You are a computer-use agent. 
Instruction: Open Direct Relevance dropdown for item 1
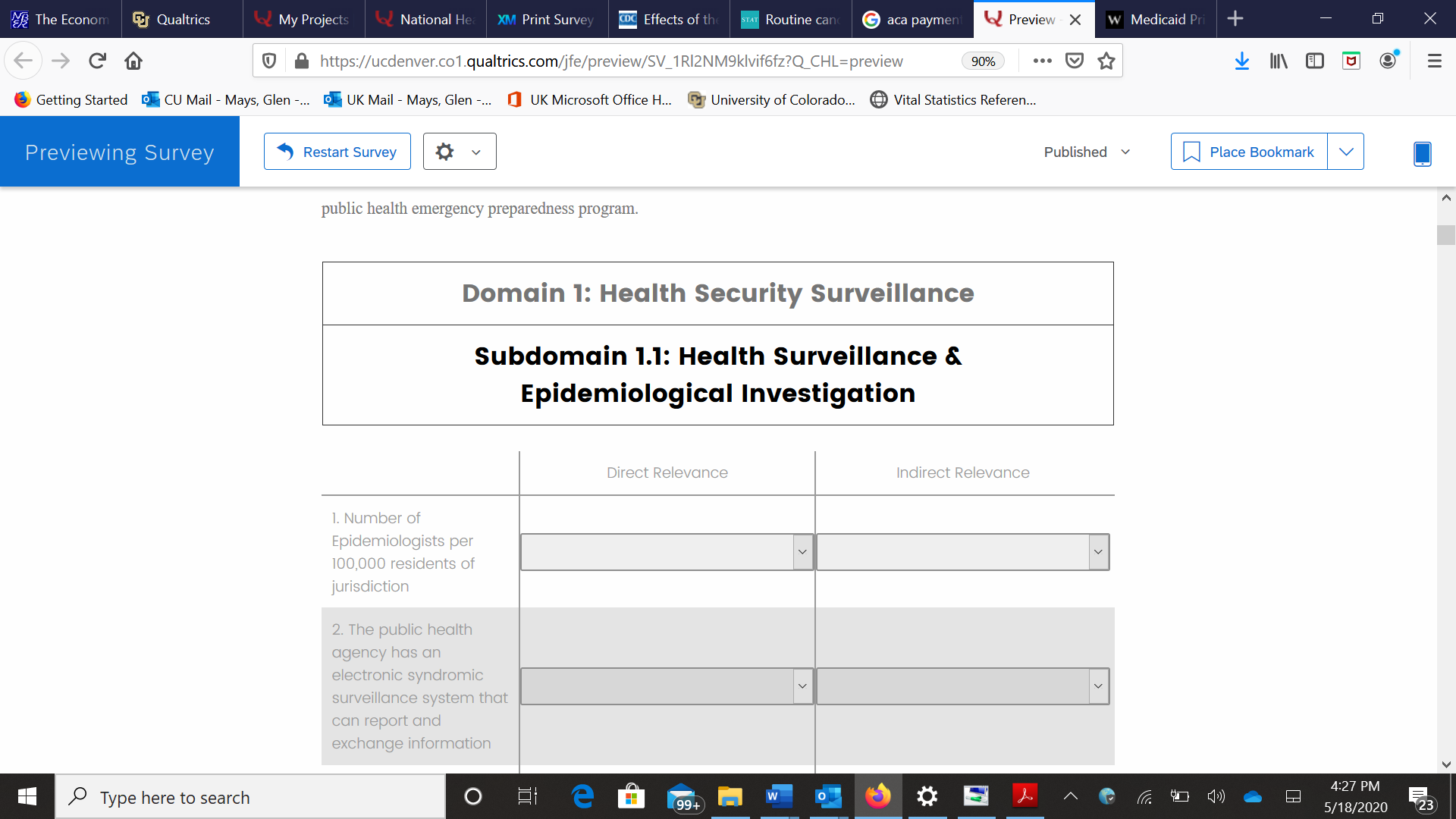[x=667, y=552]
